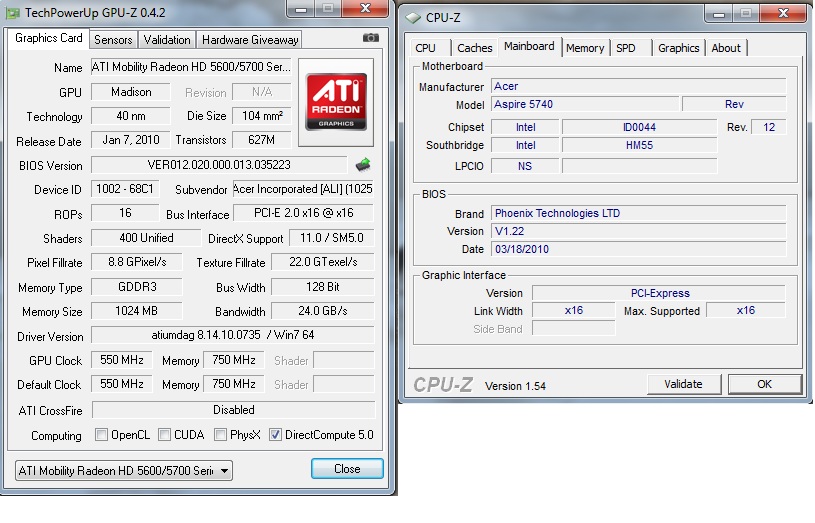Enable the OpenCL checkbox
The height and width of the screenshot is (523, 815).
[101, 434]
